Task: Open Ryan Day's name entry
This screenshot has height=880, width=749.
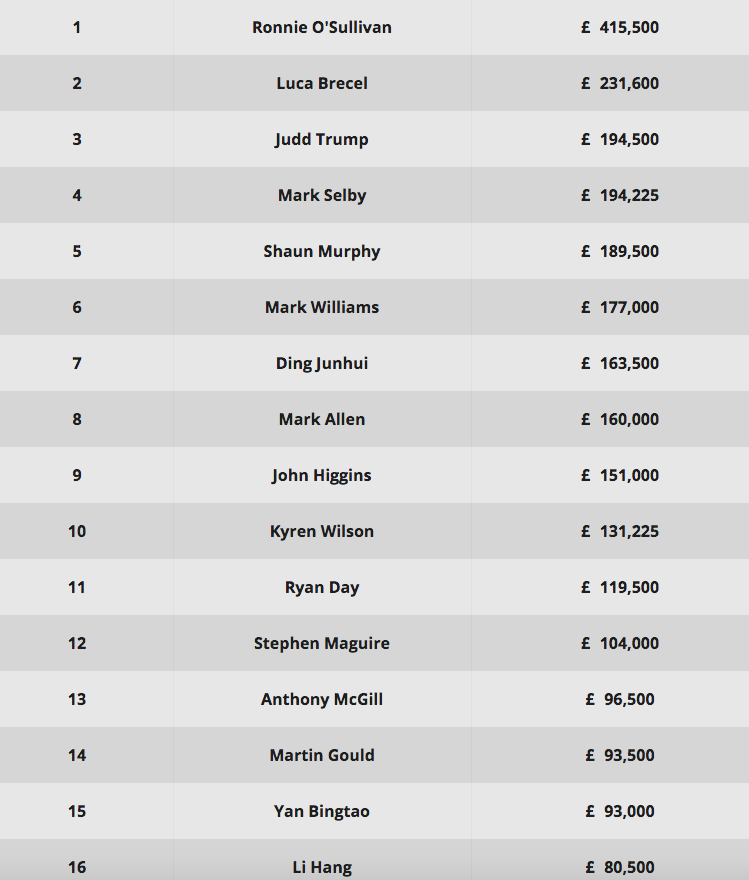Action: [321, 587]
